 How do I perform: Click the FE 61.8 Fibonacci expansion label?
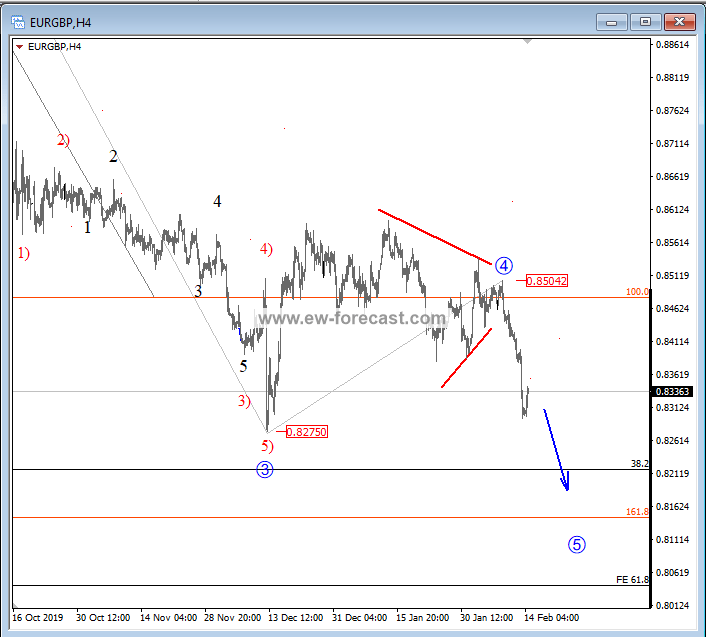click(632, 579)
